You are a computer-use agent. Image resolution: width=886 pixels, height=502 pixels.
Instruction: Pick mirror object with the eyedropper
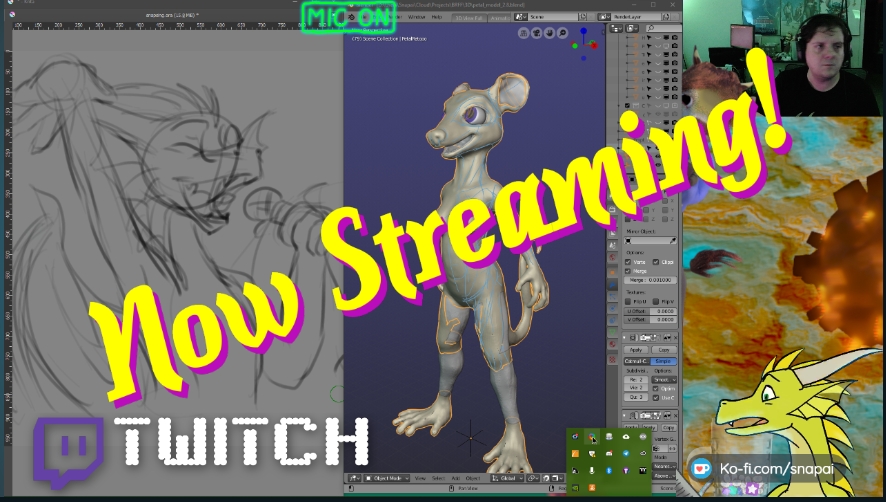coord(674,241)
